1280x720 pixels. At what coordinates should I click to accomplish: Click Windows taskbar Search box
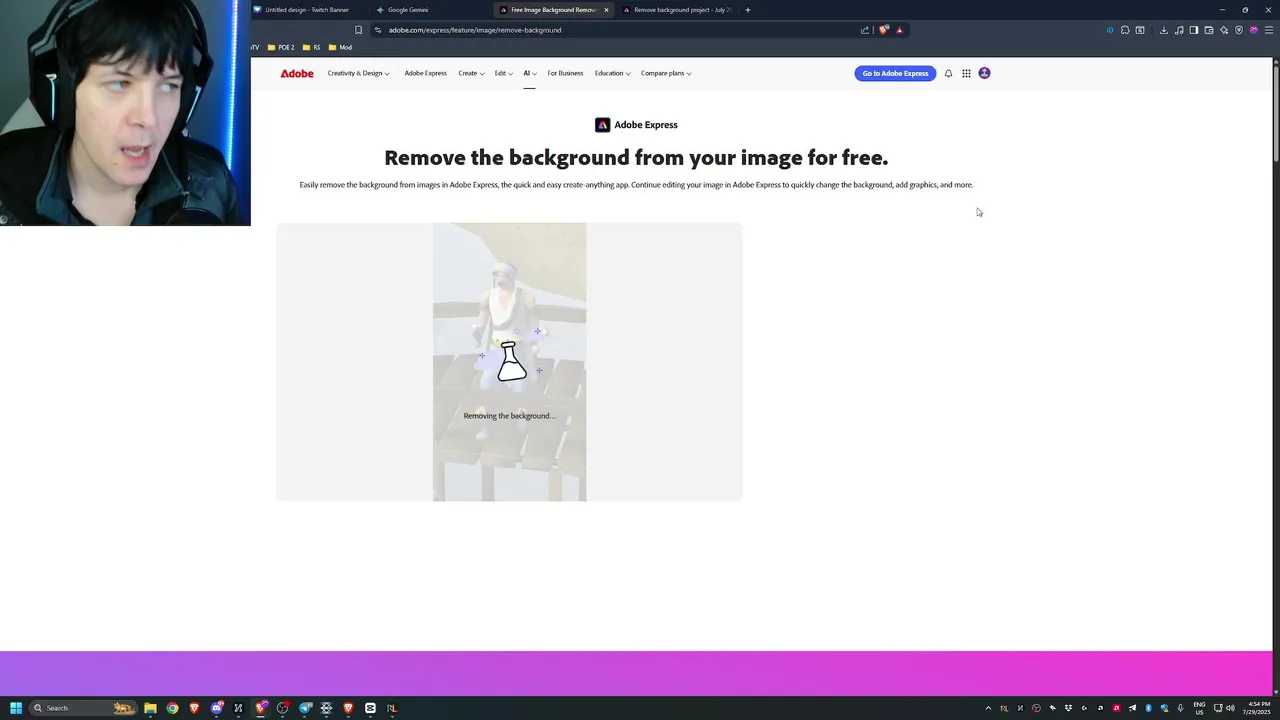pos(83,708)
